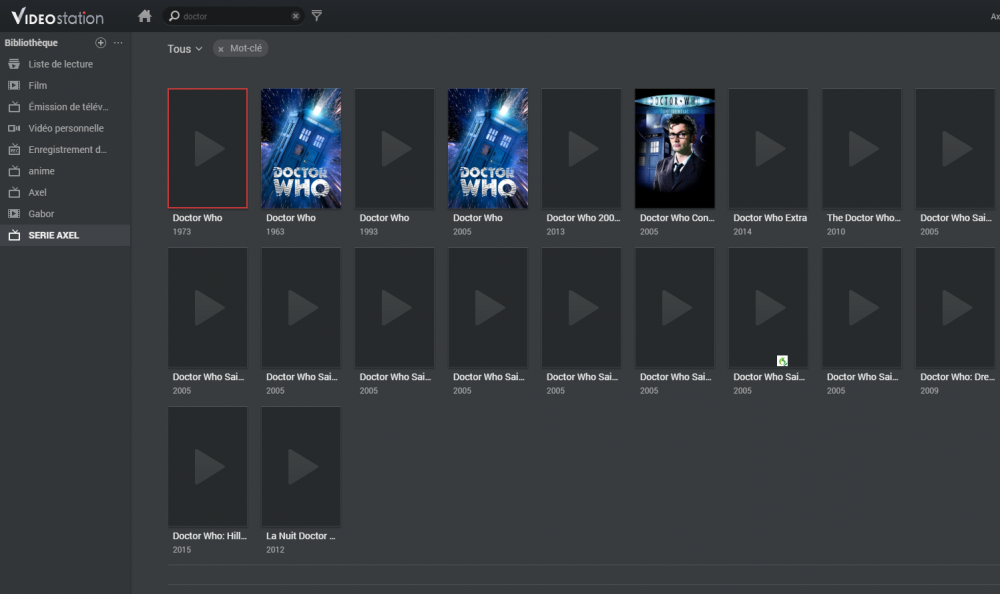
Task: Open Émission de télévision library
Action: click(68, 107)
